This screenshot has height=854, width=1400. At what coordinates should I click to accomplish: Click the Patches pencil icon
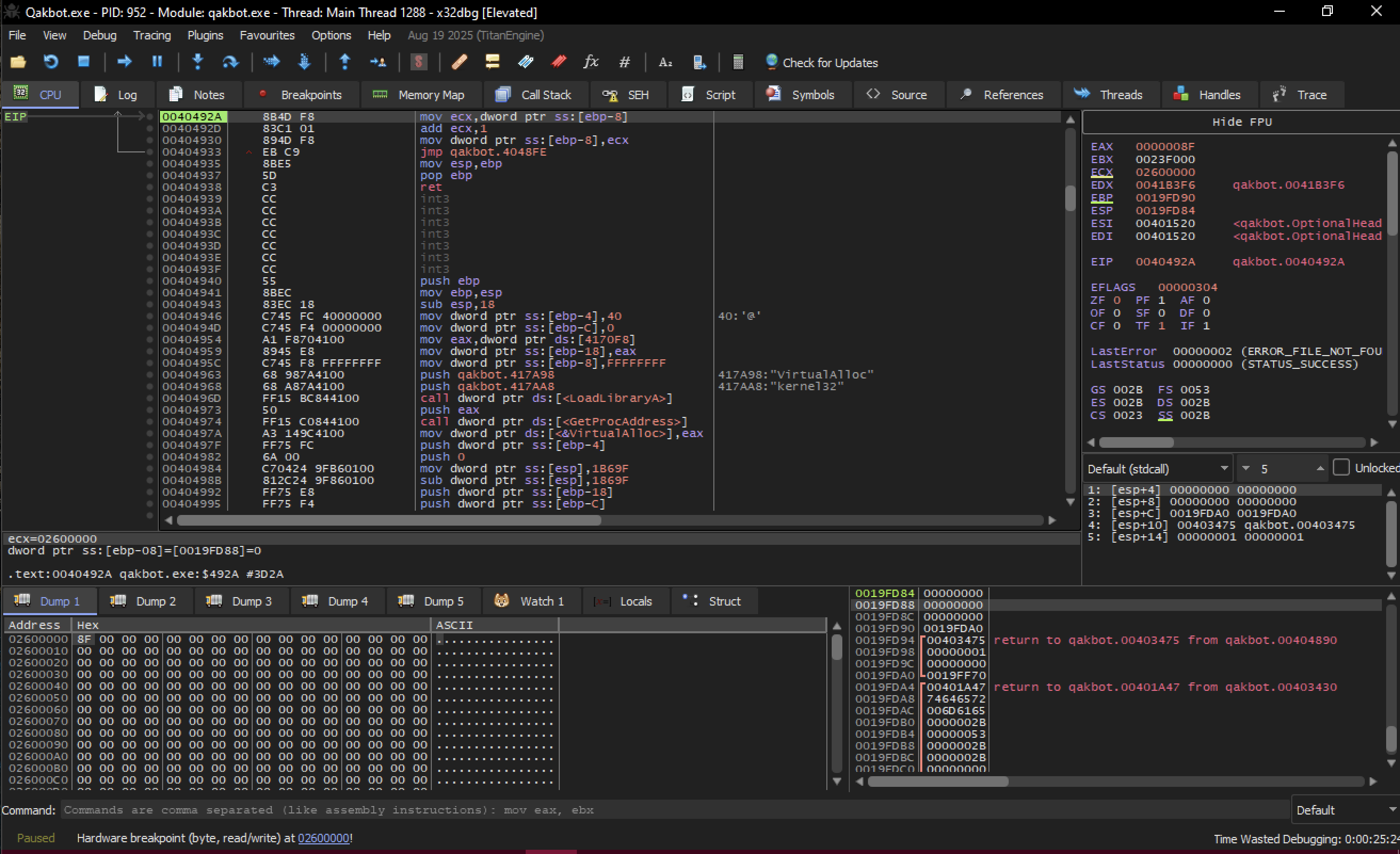[x=459, y=62]
